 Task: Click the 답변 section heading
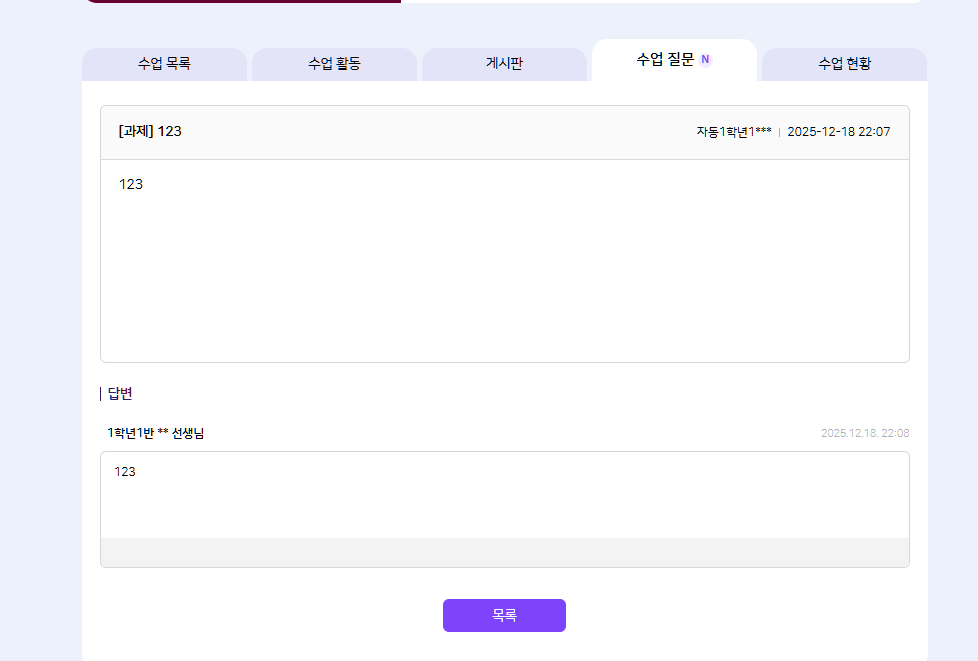[x=120, y=394]
